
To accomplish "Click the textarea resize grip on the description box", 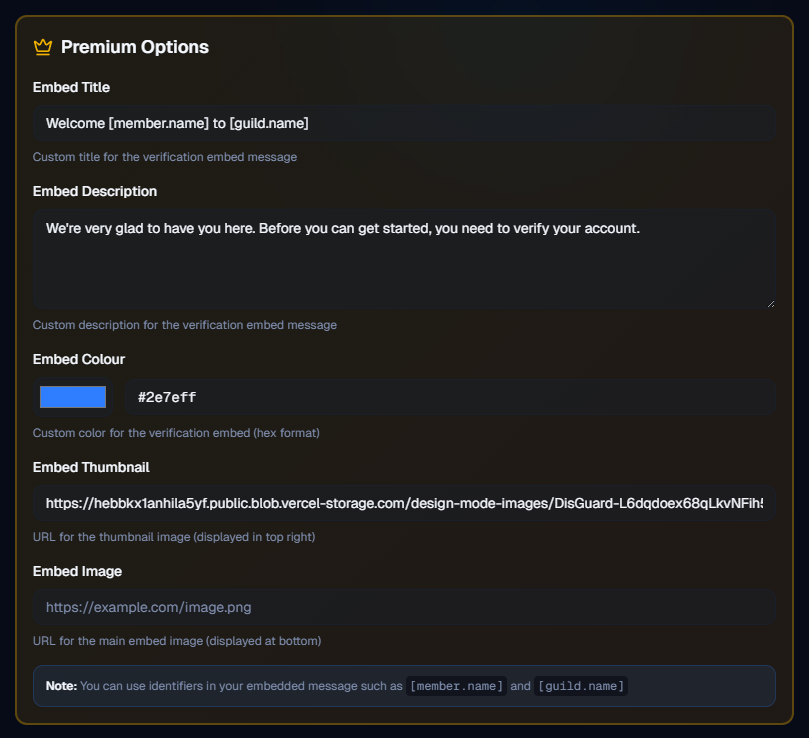I will [770, 303].
